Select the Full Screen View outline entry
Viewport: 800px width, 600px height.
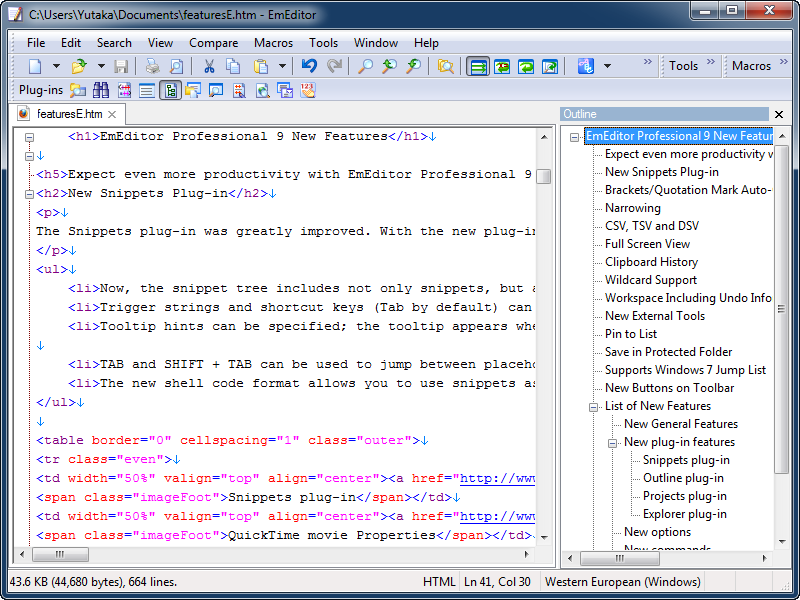point(647,244)
